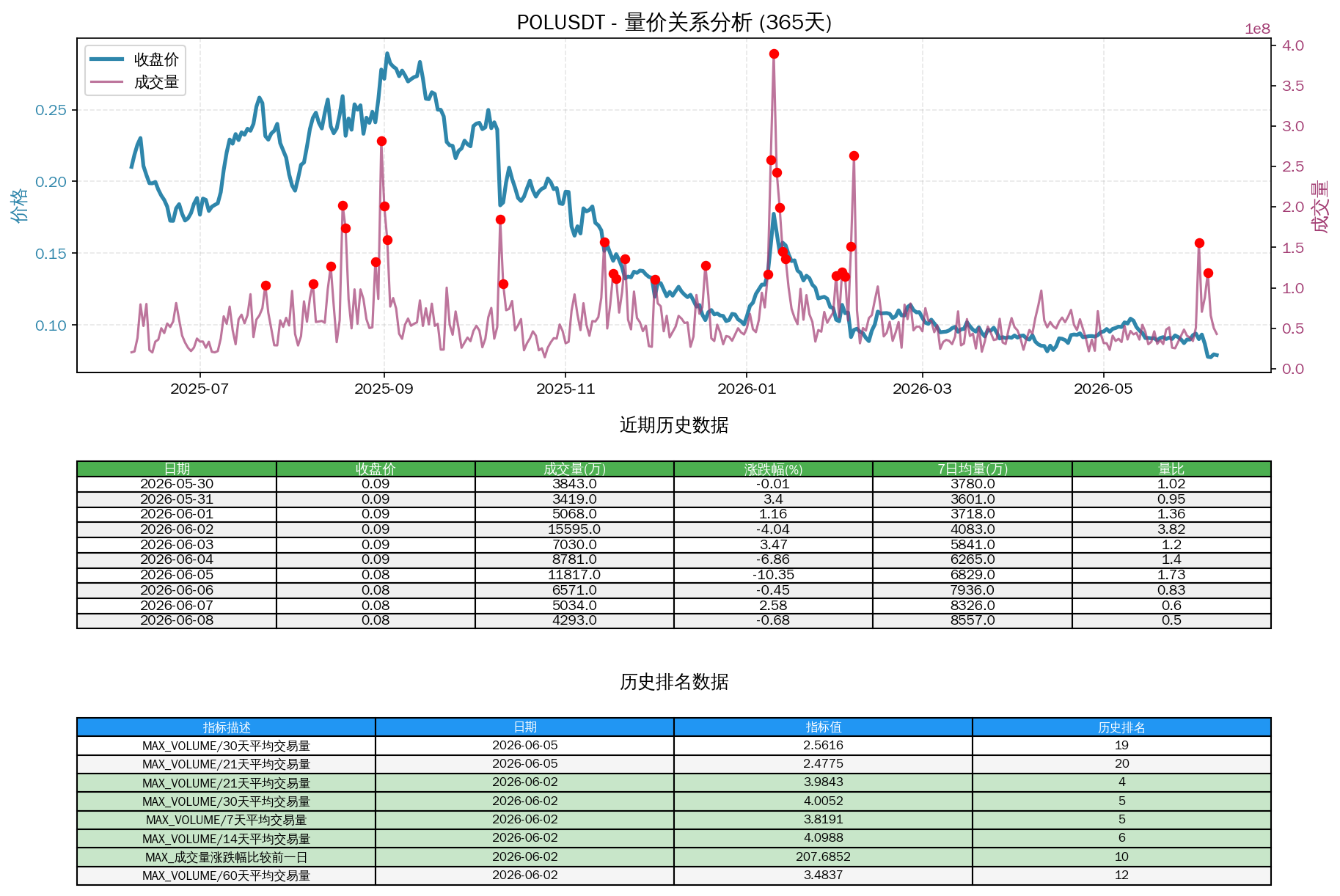The height and width of the screenshot is (896, 1340).
Task: Click the blue 指标描述 column header
Action: [227, 727]
